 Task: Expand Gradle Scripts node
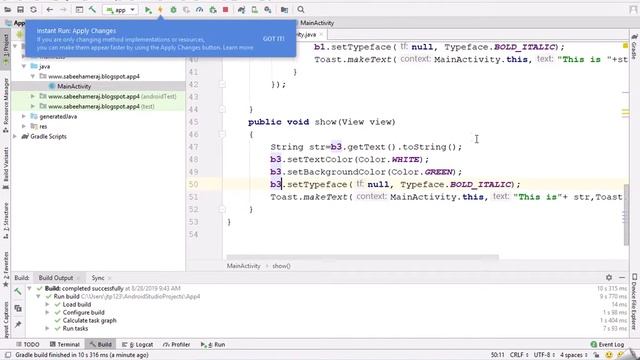point(15,136)
